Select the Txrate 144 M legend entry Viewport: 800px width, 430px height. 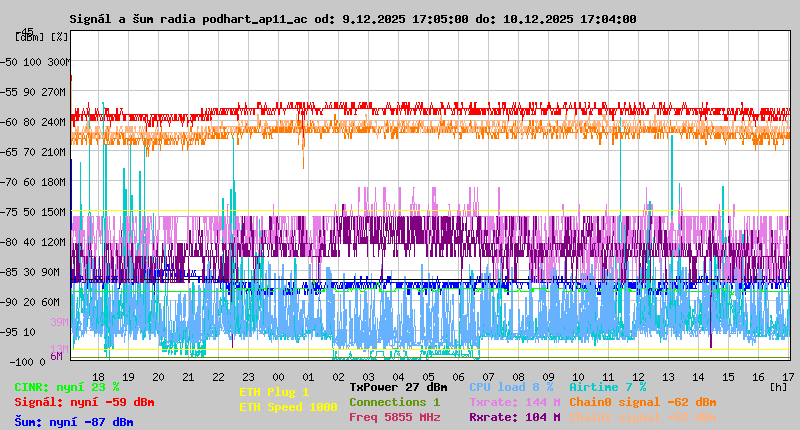tap(514, 402)
